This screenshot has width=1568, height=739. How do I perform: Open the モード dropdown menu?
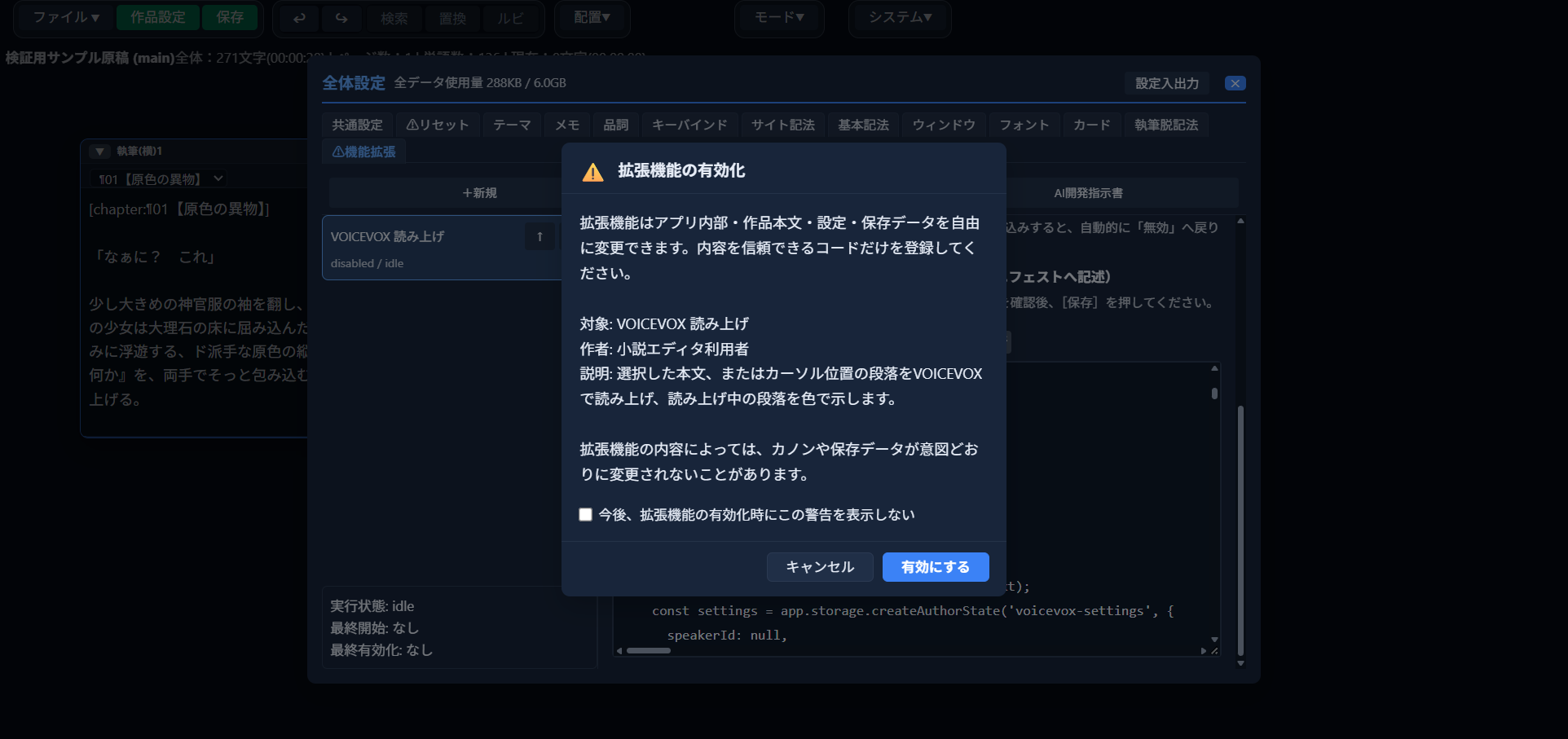pos(779,18)
